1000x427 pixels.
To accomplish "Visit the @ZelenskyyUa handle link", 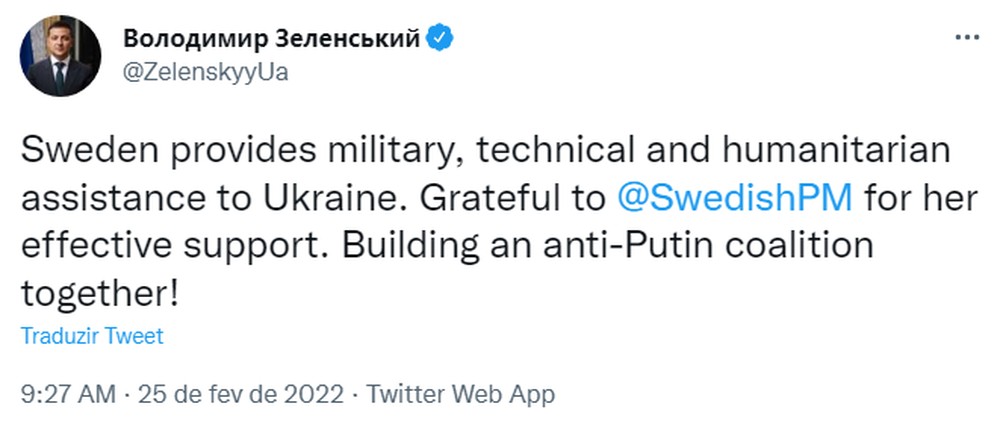I will [x=205, y=73].
